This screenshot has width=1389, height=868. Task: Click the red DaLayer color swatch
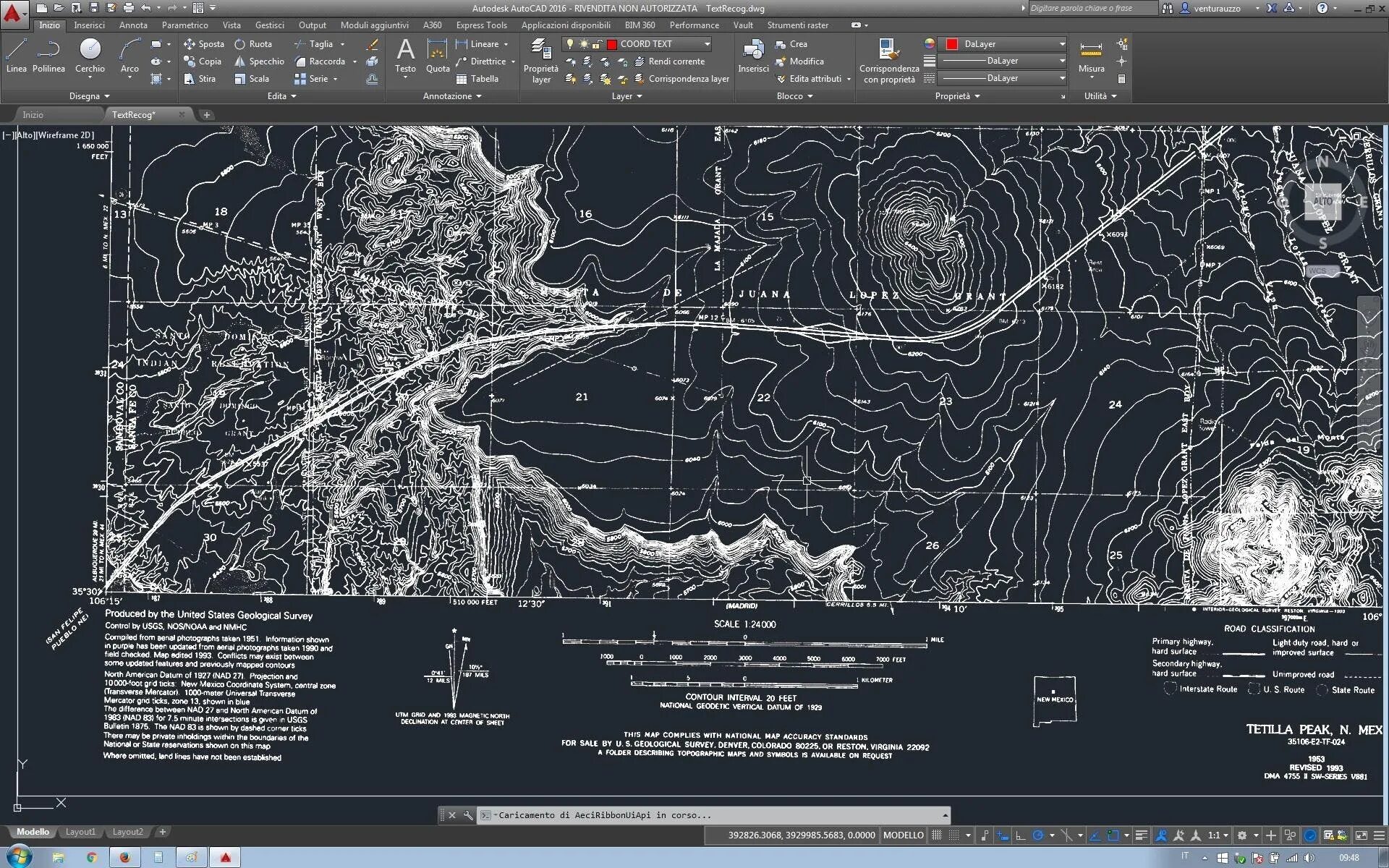[x=952, y=44]
